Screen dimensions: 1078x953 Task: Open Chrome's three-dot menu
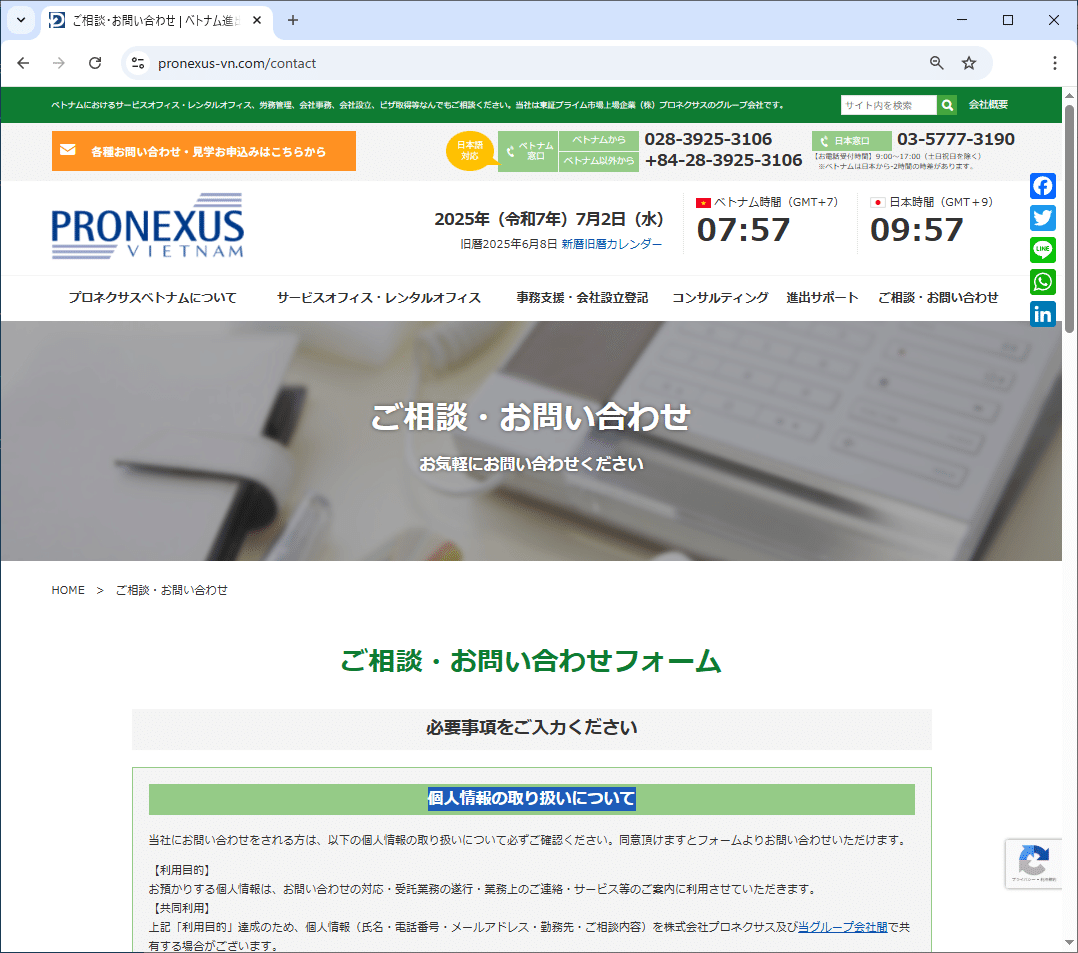[1055, 62]
